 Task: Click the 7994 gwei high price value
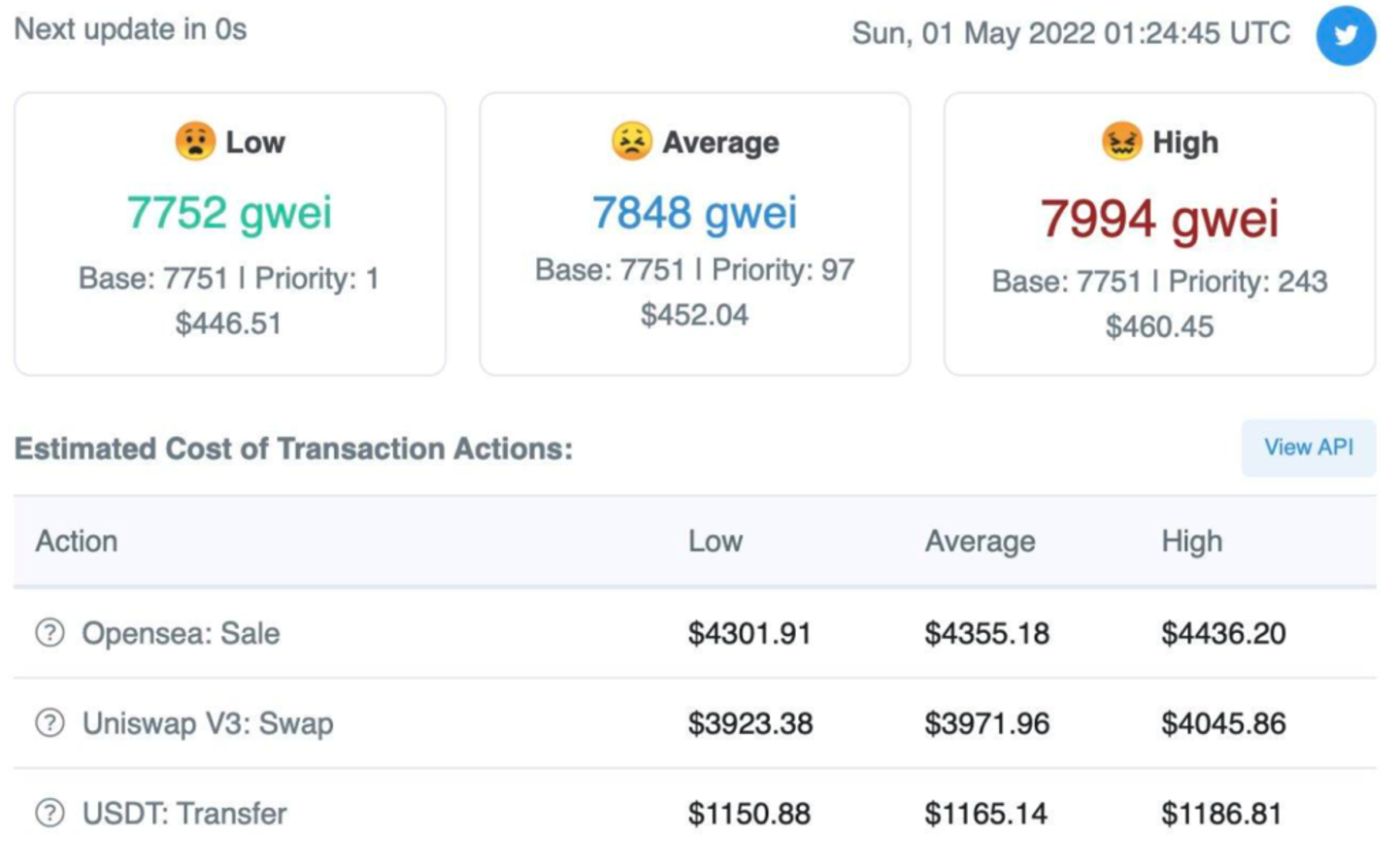[1159, 218]
